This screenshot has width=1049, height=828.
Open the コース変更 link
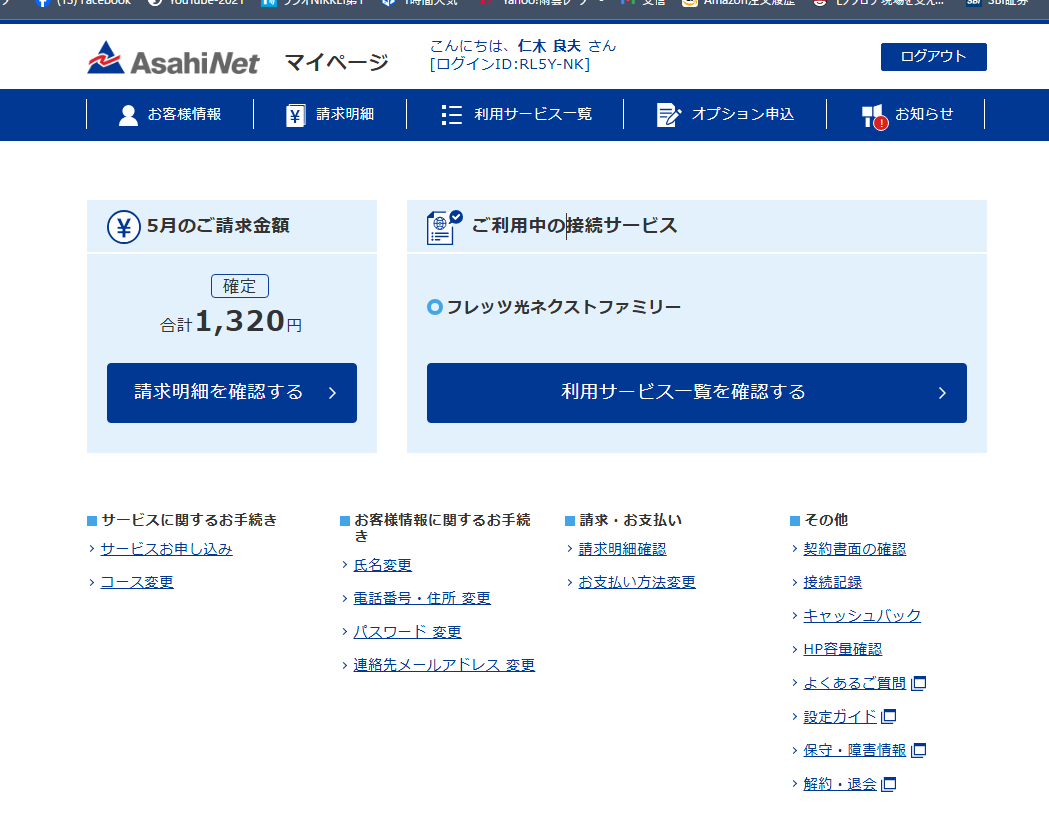137,583
